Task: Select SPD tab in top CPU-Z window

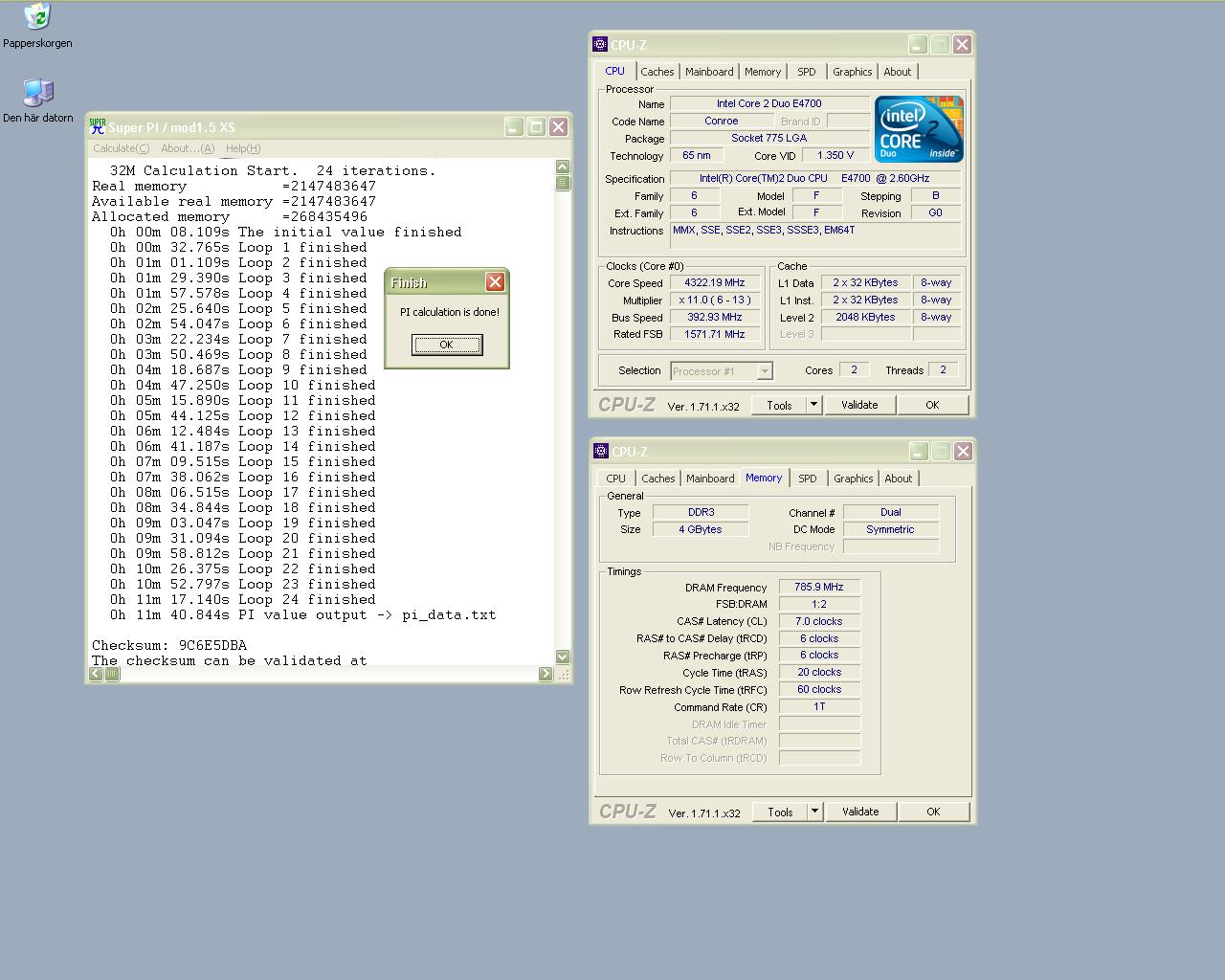Action: [807, 72]
